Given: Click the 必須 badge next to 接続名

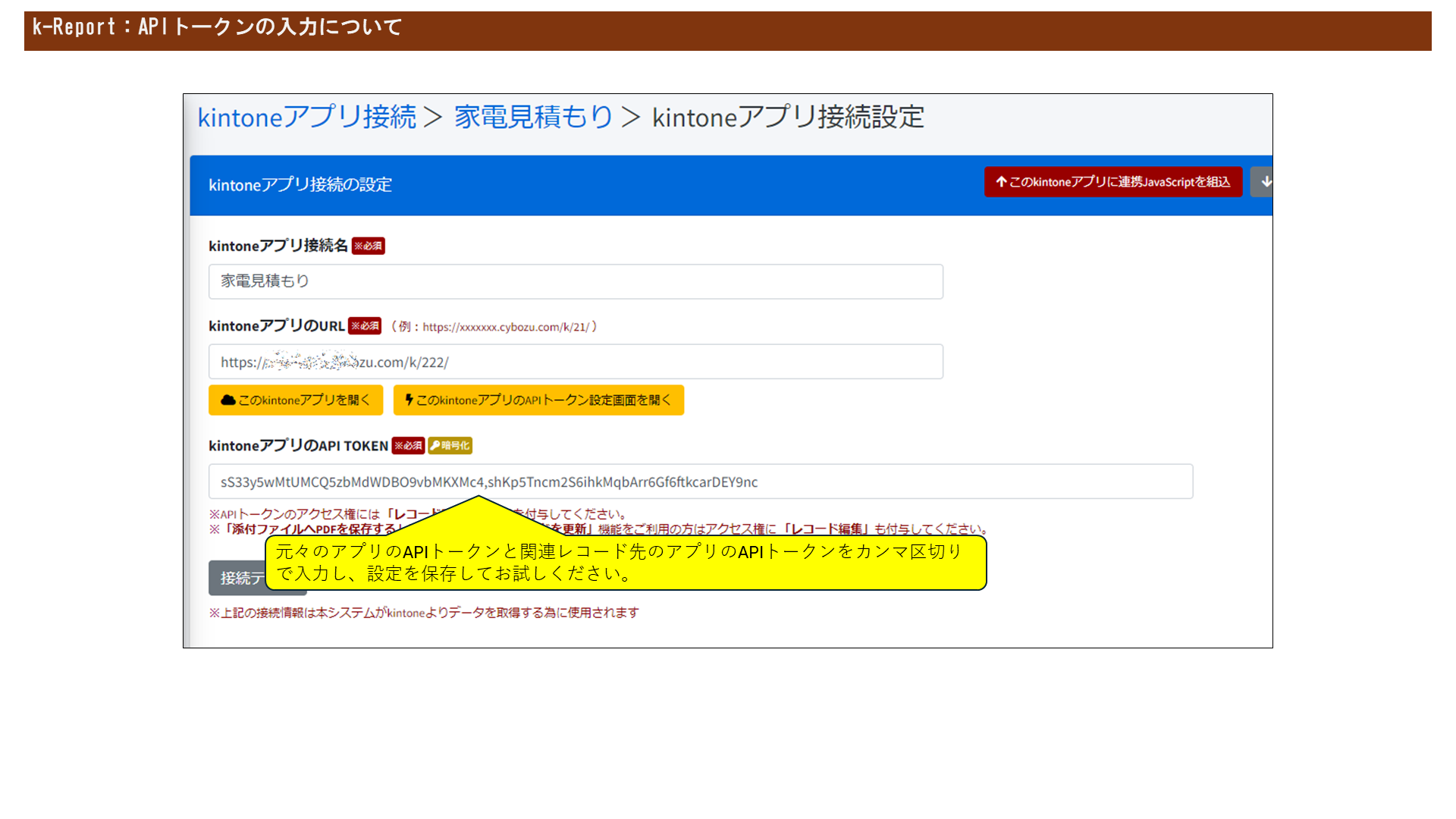Looking at the screenshot, I should [x=369, y=246].
